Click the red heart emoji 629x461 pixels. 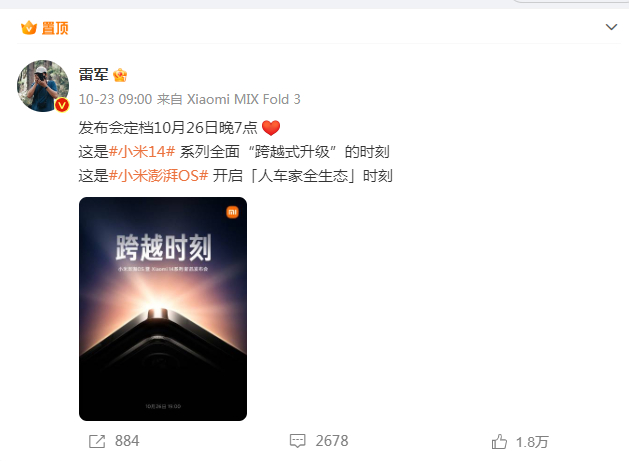[271, 128]
